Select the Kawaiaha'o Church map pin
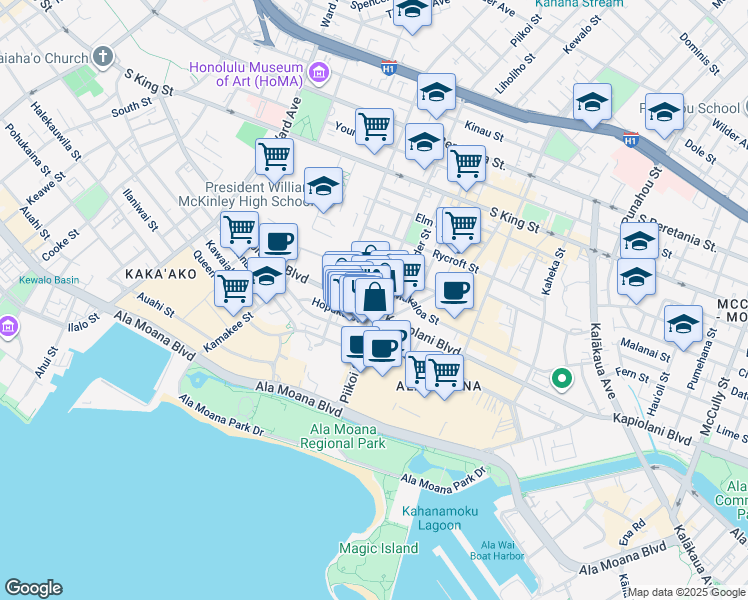Viewport: 748px width, 600px height. point(103,57)
